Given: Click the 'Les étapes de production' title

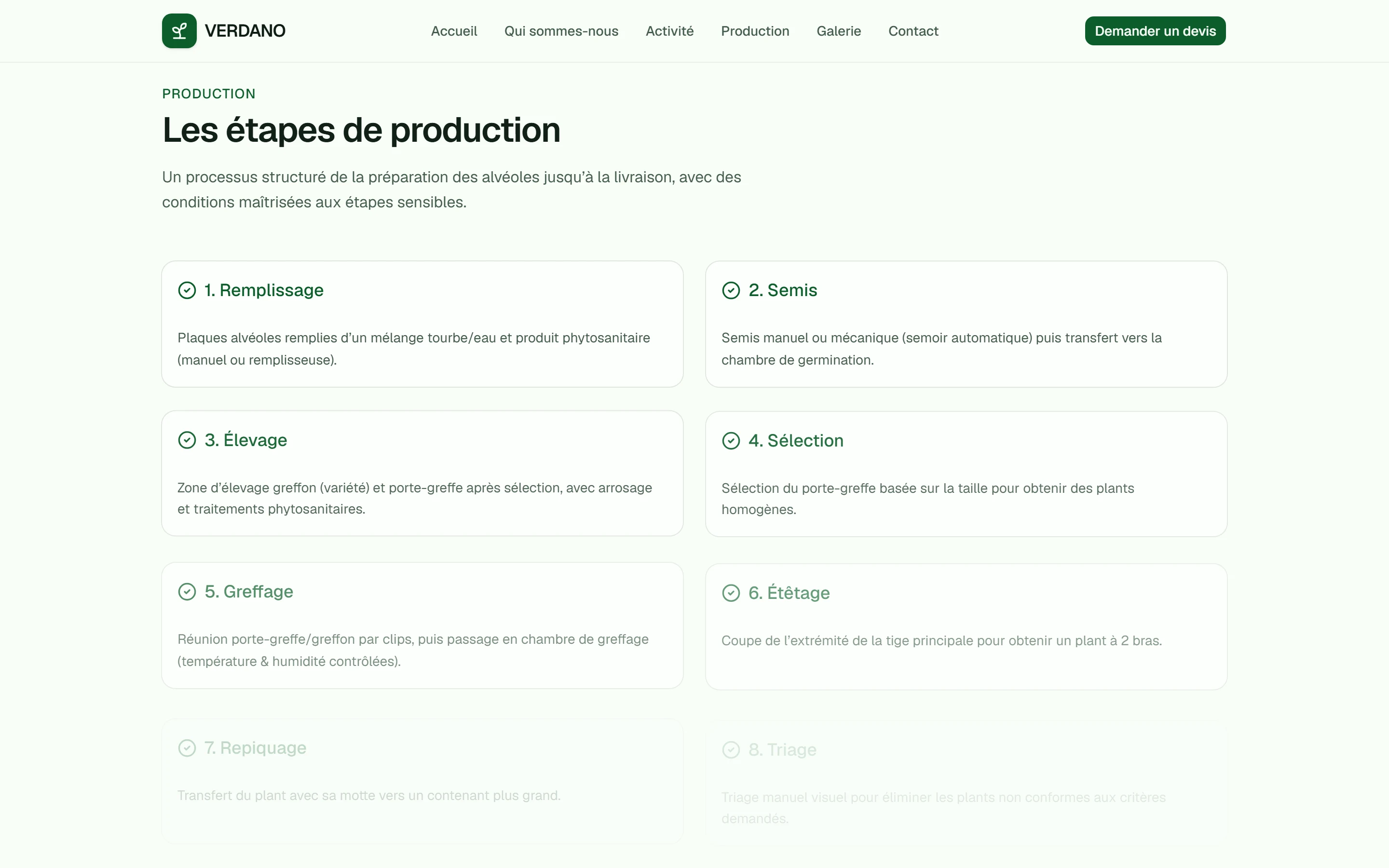Looking at the screenshot, I should coord(362,130).
